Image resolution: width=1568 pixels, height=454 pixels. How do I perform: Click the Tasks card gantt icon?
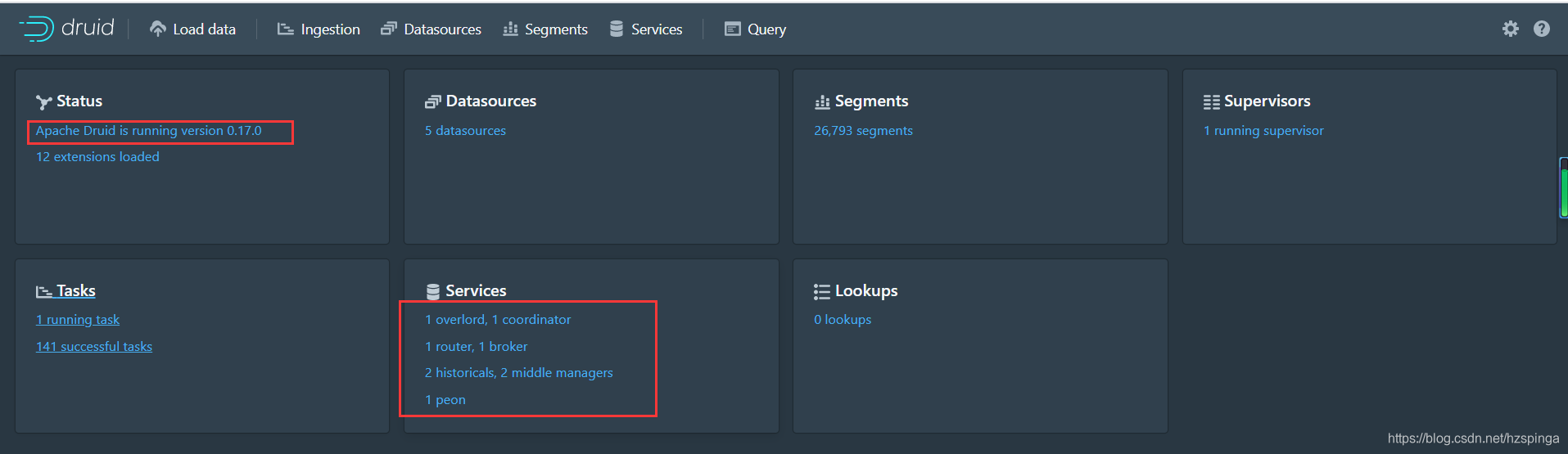[x=44, y=291]
